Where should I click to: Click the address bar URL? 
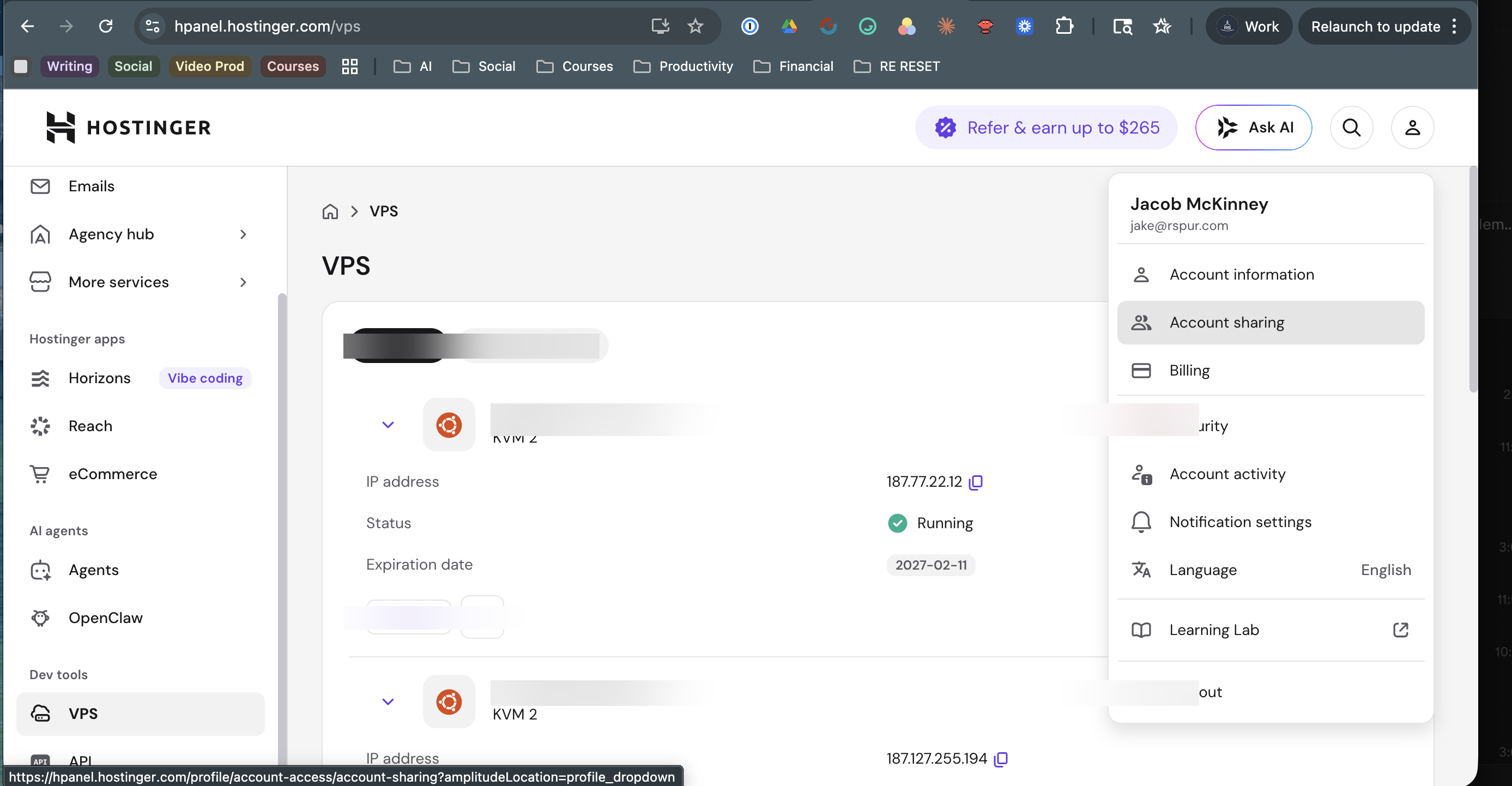(x=268, y=26)
